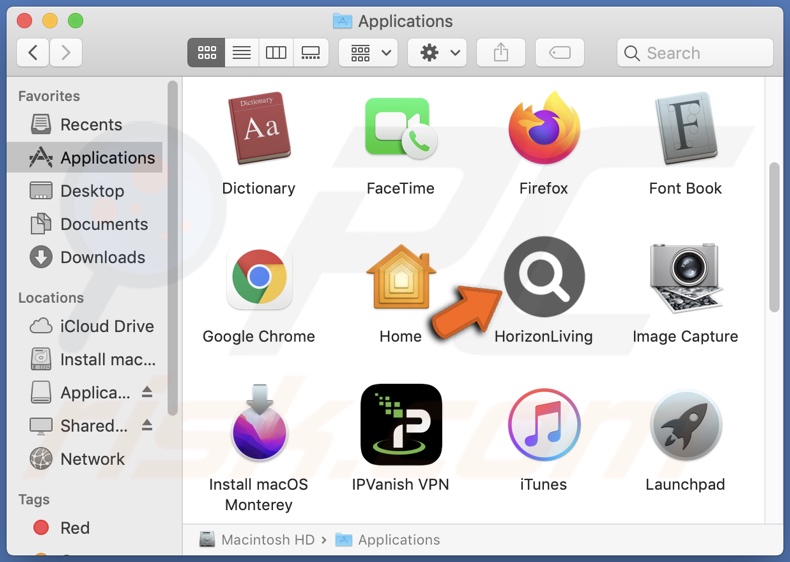Select the Home app icon
790x562 pixels.
click(401, 276)
